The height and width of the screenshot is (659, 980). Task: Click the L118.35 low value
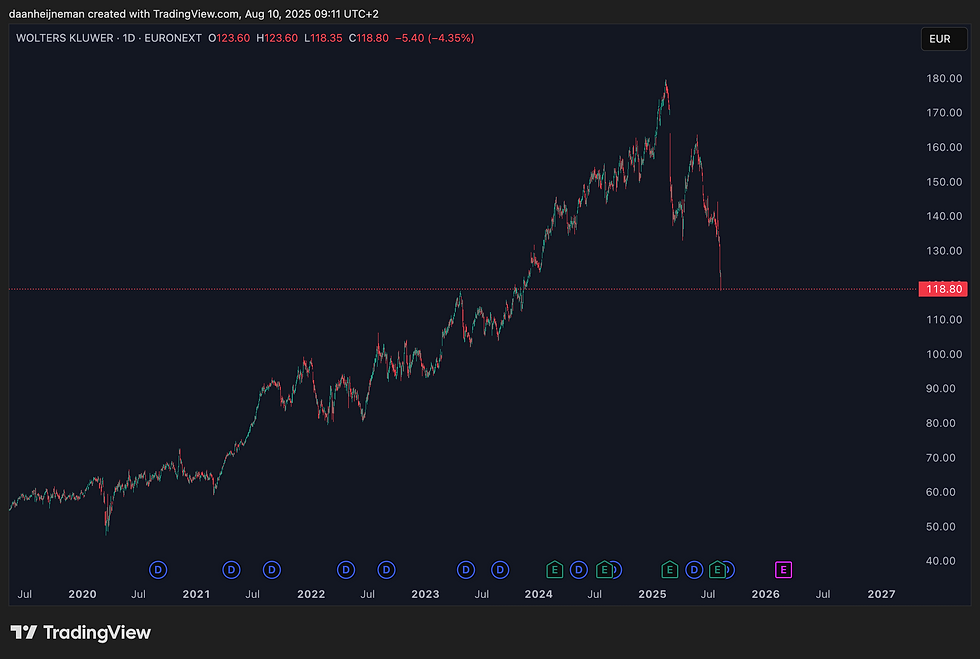(323, 38)
